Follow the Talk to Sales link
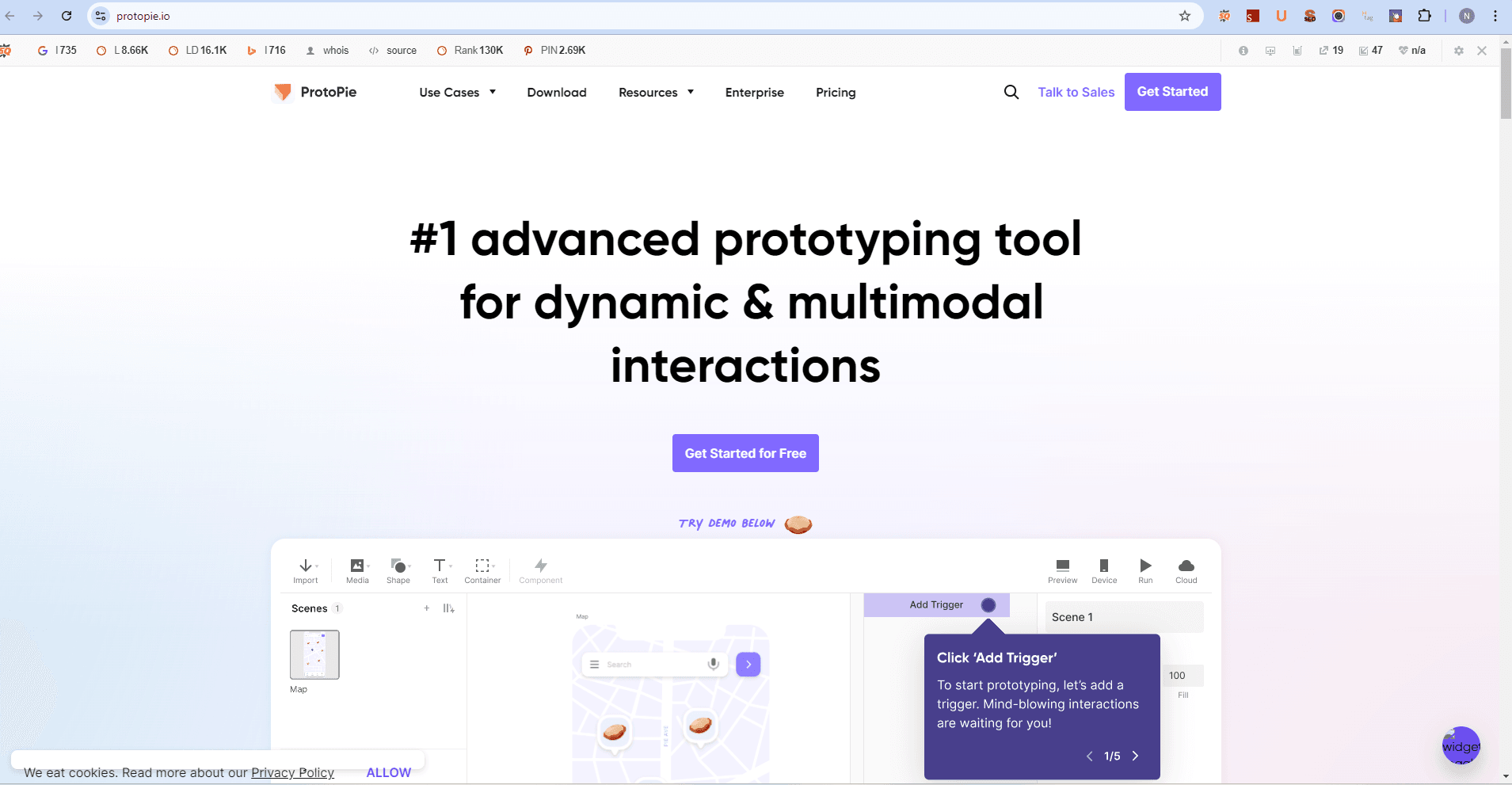 click(x=1076, y=92)
